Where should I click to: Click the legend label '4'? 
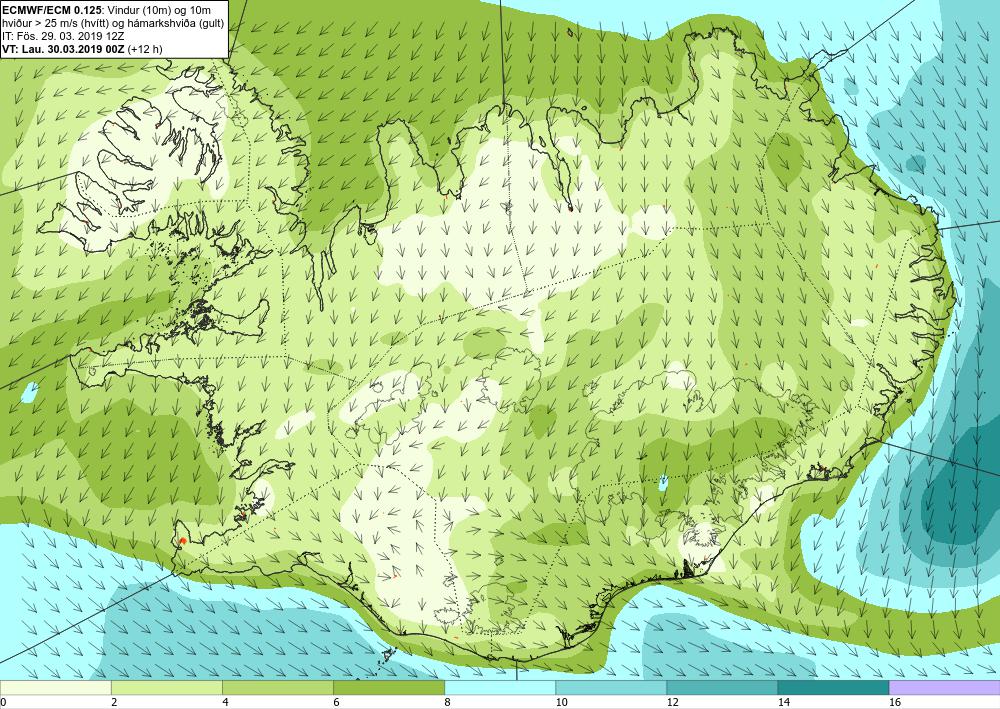click(x=224, y=702)
